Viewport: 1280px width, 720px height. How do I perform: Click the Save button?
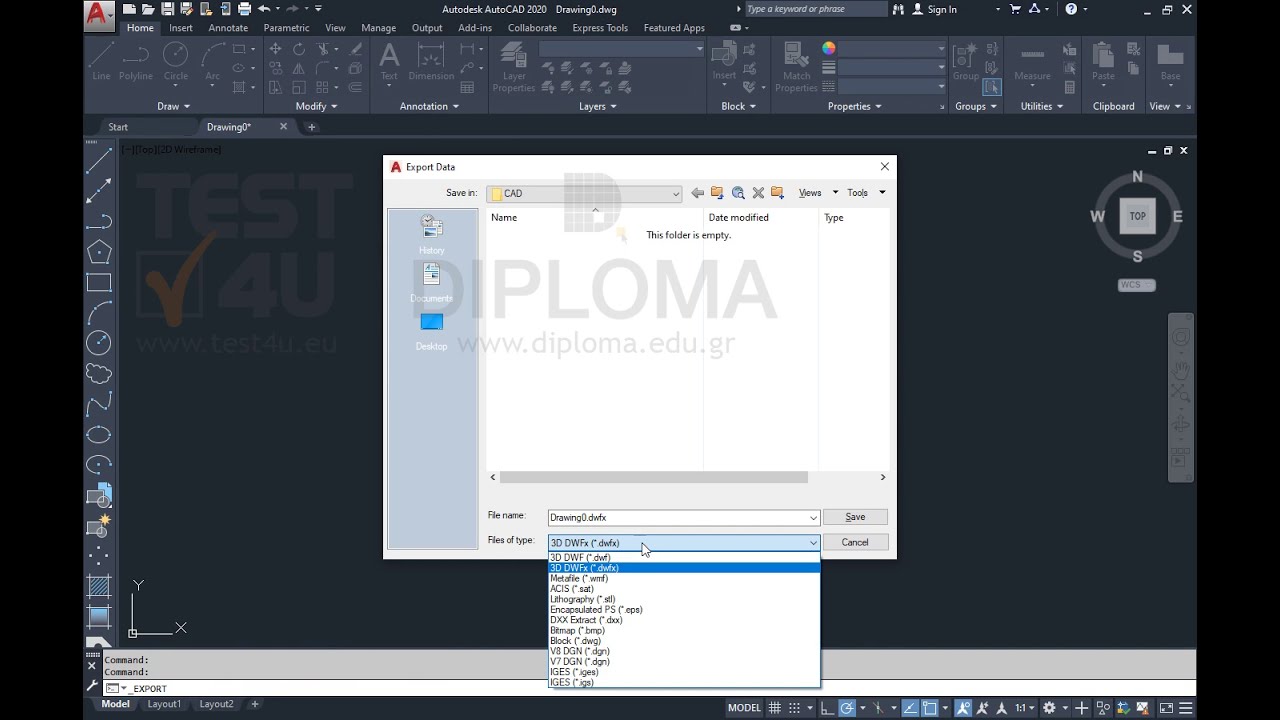tap(855, 517)
